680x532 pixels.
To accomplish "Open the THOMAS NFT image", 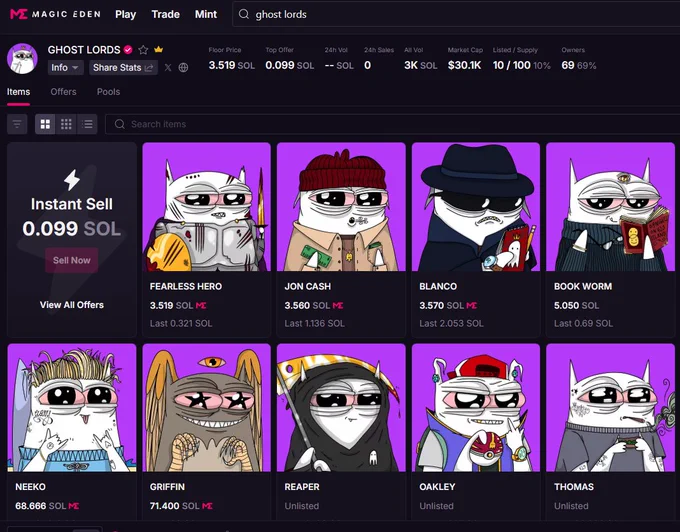I will pyautogui.click(x=611, y=408).
